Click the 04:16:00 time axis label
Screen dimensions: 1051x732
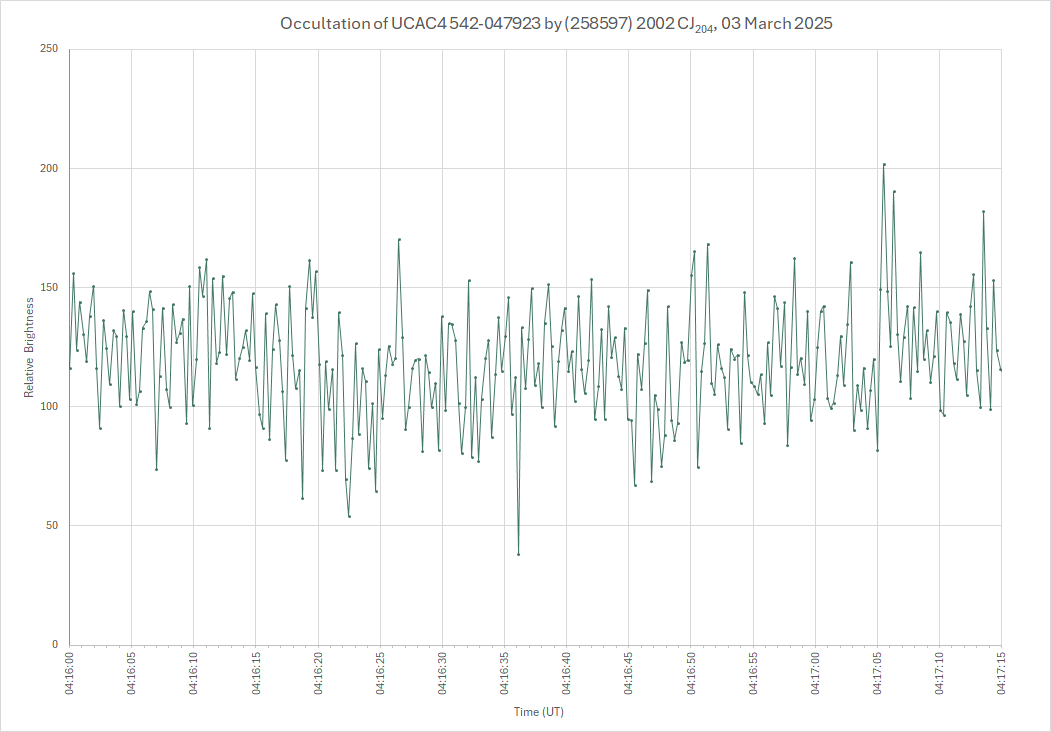click(x=69, y=673)
